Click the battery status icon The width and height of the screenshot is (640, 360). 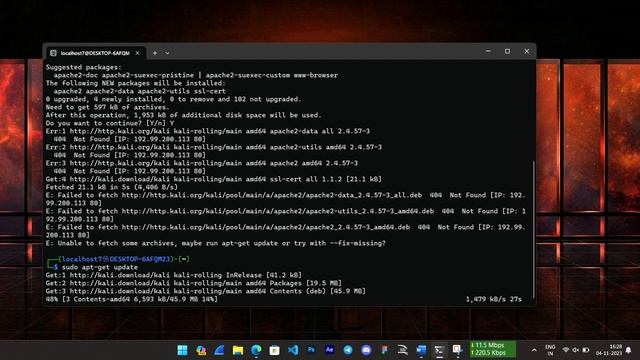click(x=586, y=350)
